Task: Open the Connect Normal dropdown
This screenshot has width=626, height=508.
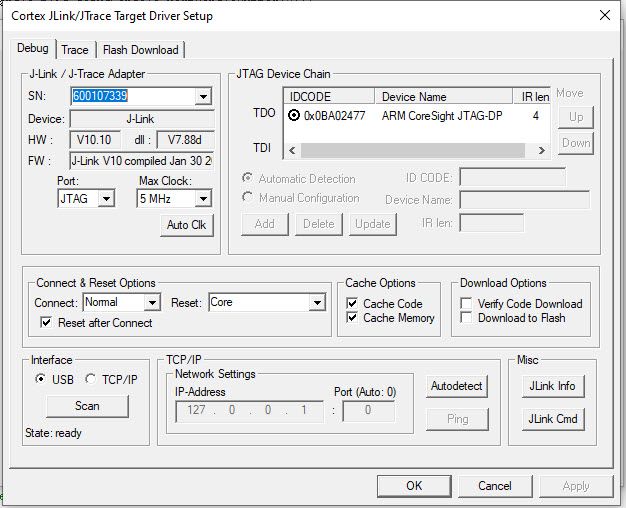Action: [152, 302]
